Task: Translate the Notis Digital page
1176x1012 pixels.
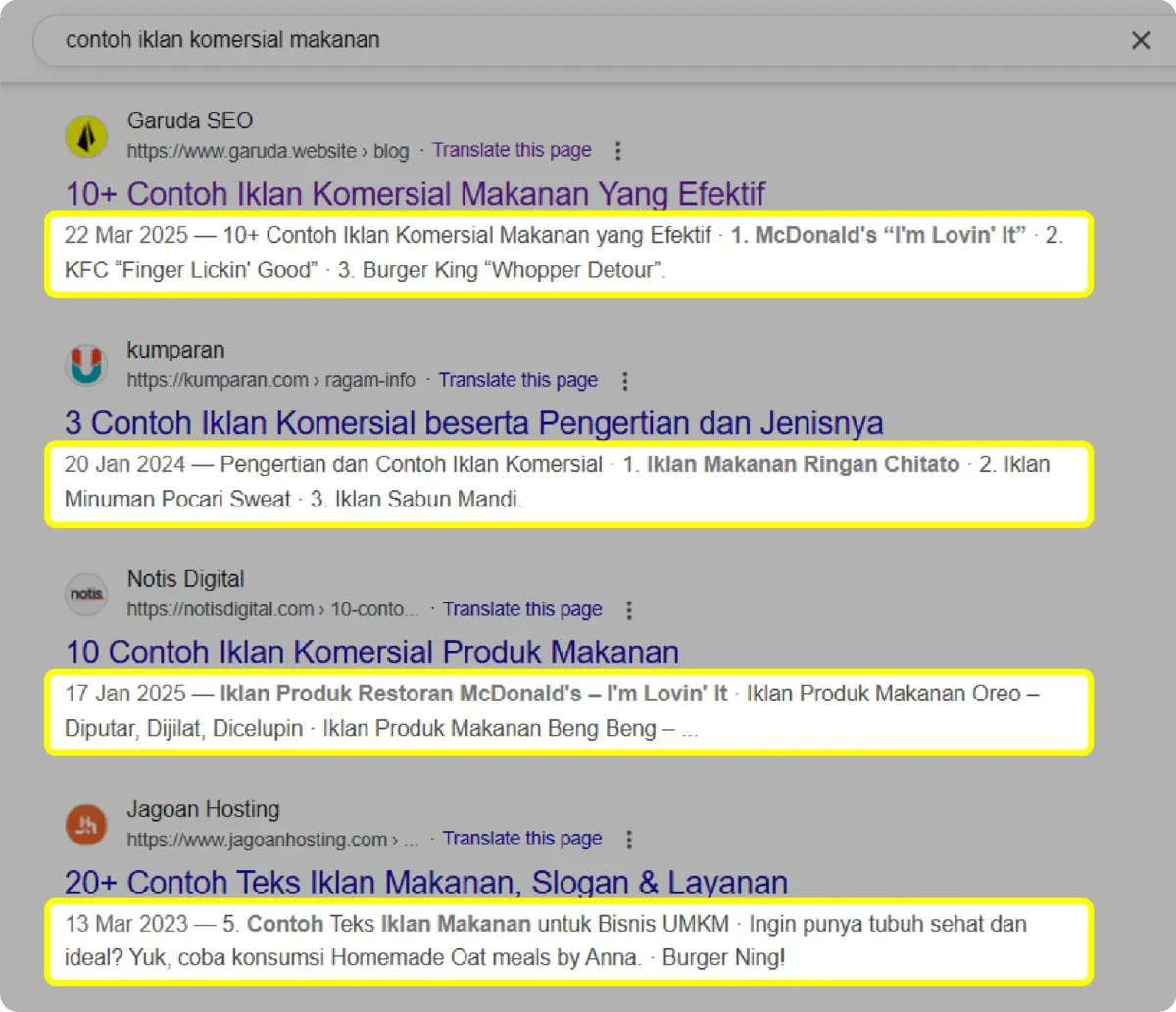Action: coord(522,609)
